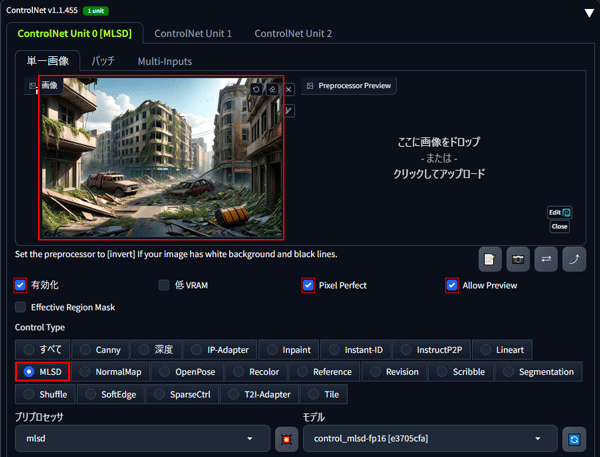Select the Recolor control type
Screen dimensions: 600x457
click(x=256, y=372)
